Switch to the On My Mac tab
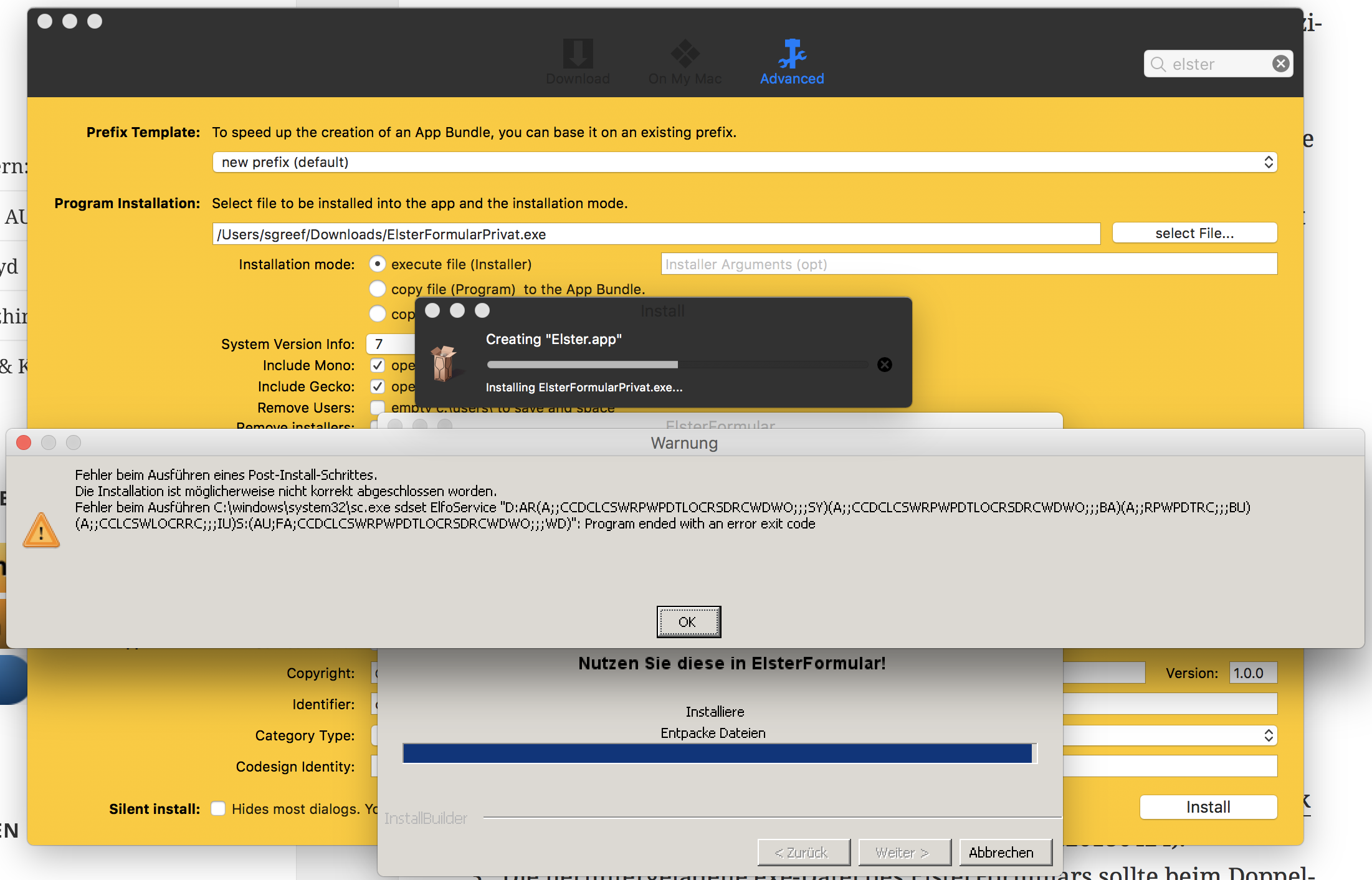Image resolution: width=1372 pixels, height=880 pixels. [685, 62]
